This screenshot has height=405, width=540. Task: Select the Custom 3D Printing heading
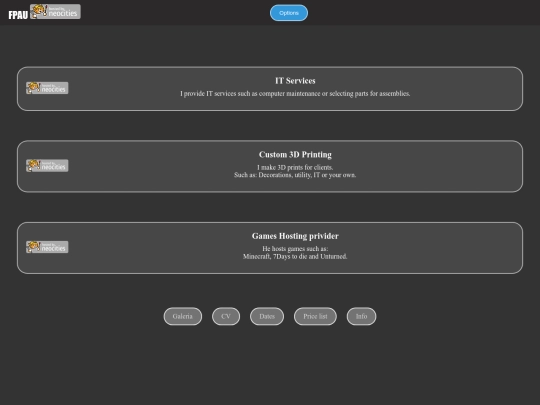[295, 155]
